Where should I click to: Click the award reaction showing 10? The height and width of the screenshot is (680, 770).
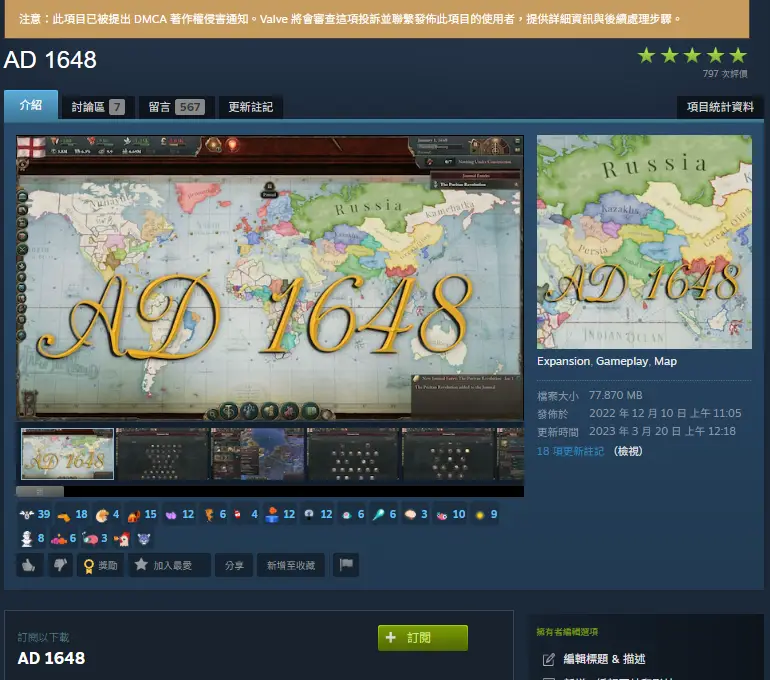(450, 514)
